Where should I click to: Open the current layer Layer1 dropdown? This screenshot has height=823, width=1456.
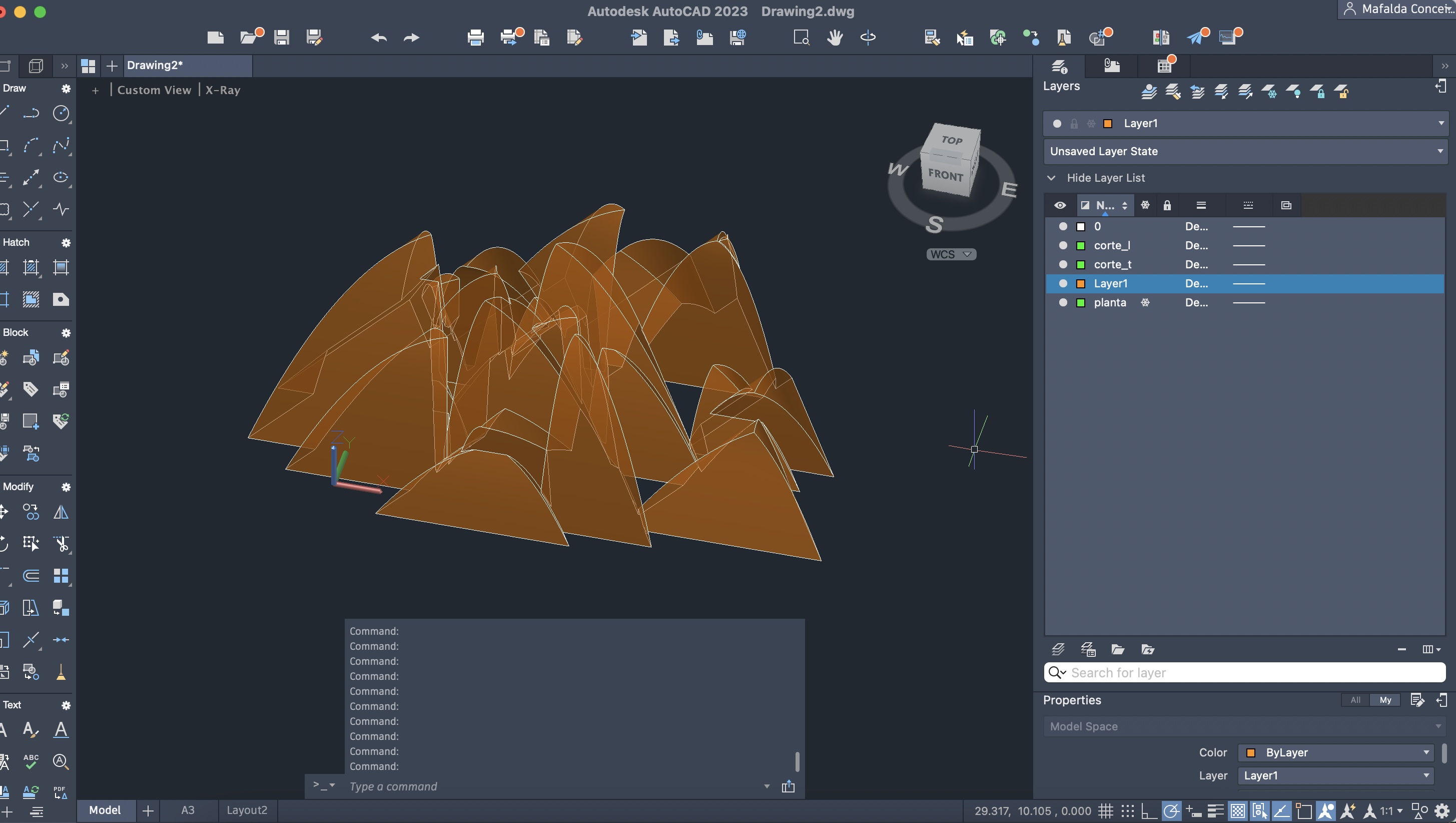[1440, 123]
